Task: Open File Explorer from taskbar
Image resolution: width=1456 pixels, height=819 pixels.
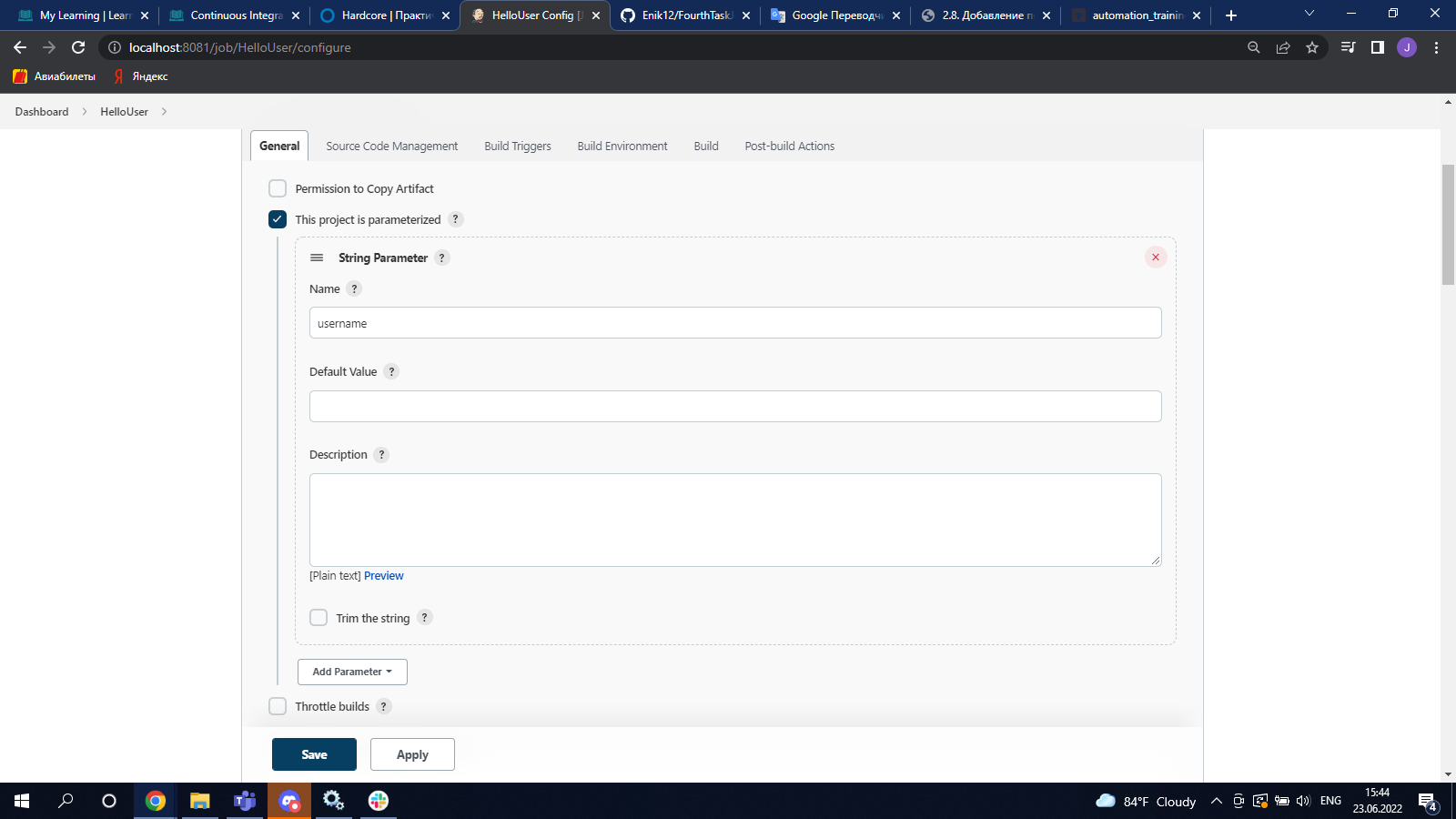Action: point(199,801)
